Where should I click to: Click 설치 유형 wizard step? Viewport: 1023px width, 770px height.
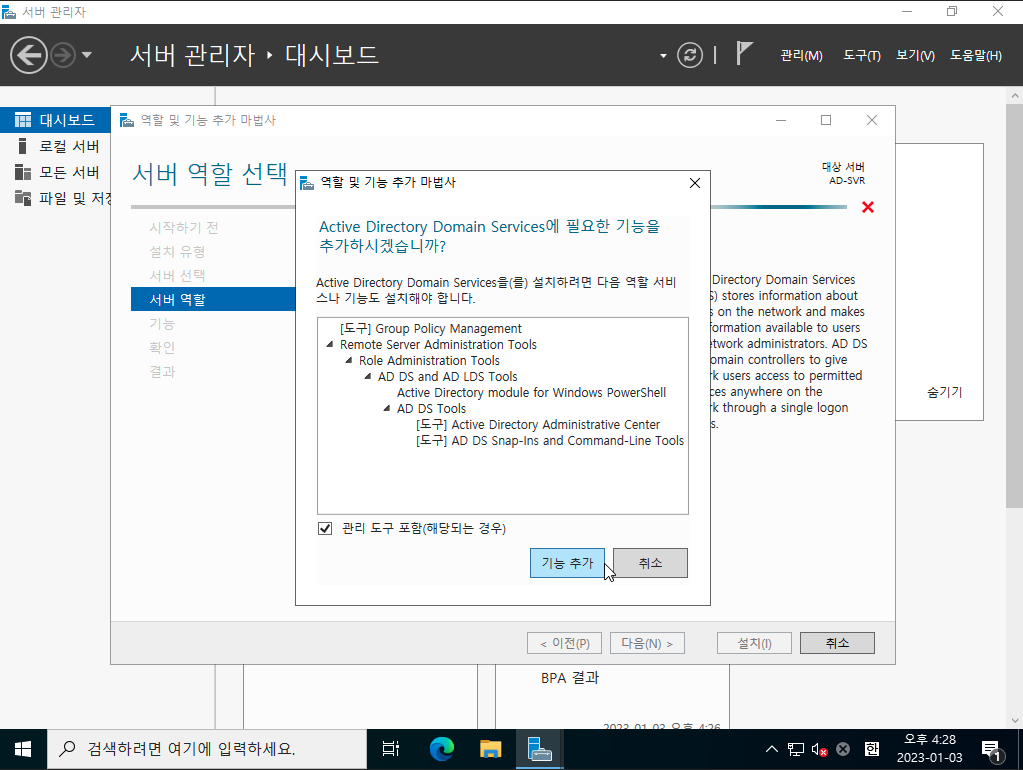point(177,251)
